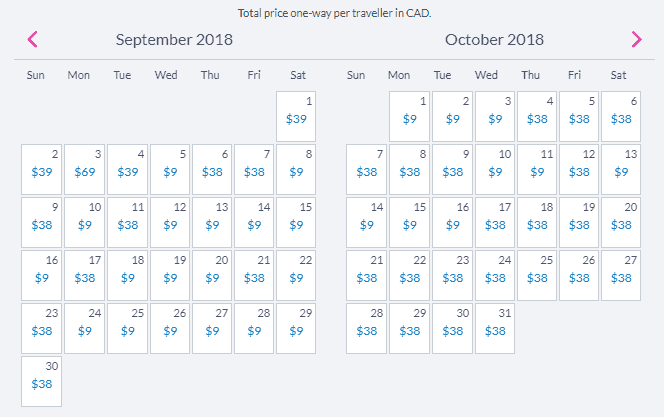The image size is (664, 417).
Task: Select September 3 priced at $69
Action: coord(84,169)
